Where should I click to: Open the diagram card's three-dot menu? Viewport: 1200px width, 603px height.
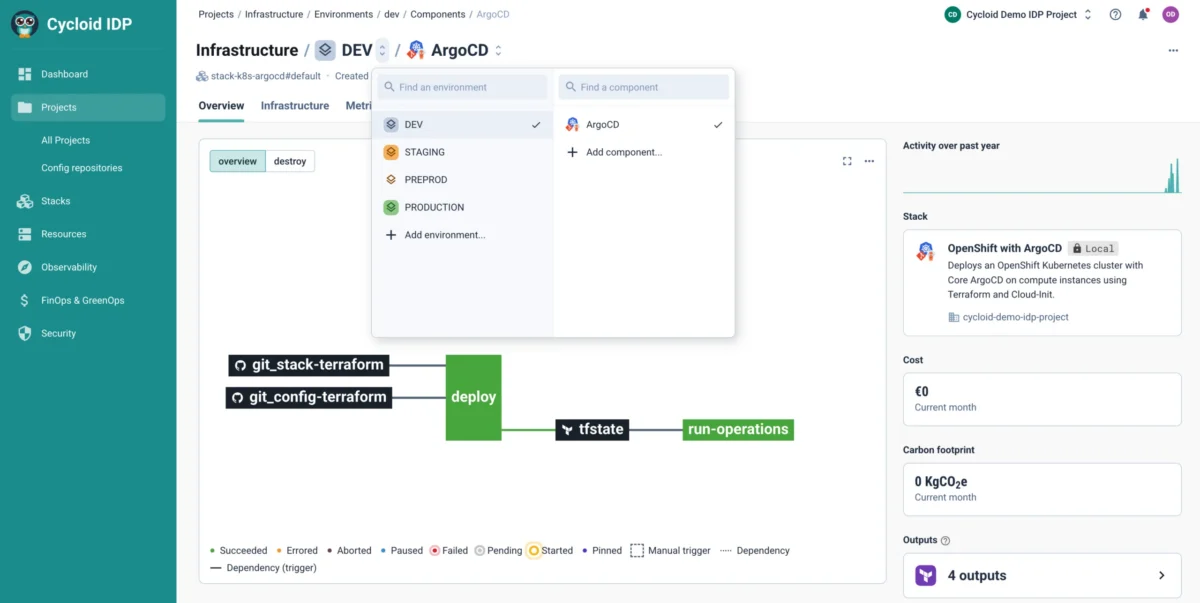(x=869, y=160)
